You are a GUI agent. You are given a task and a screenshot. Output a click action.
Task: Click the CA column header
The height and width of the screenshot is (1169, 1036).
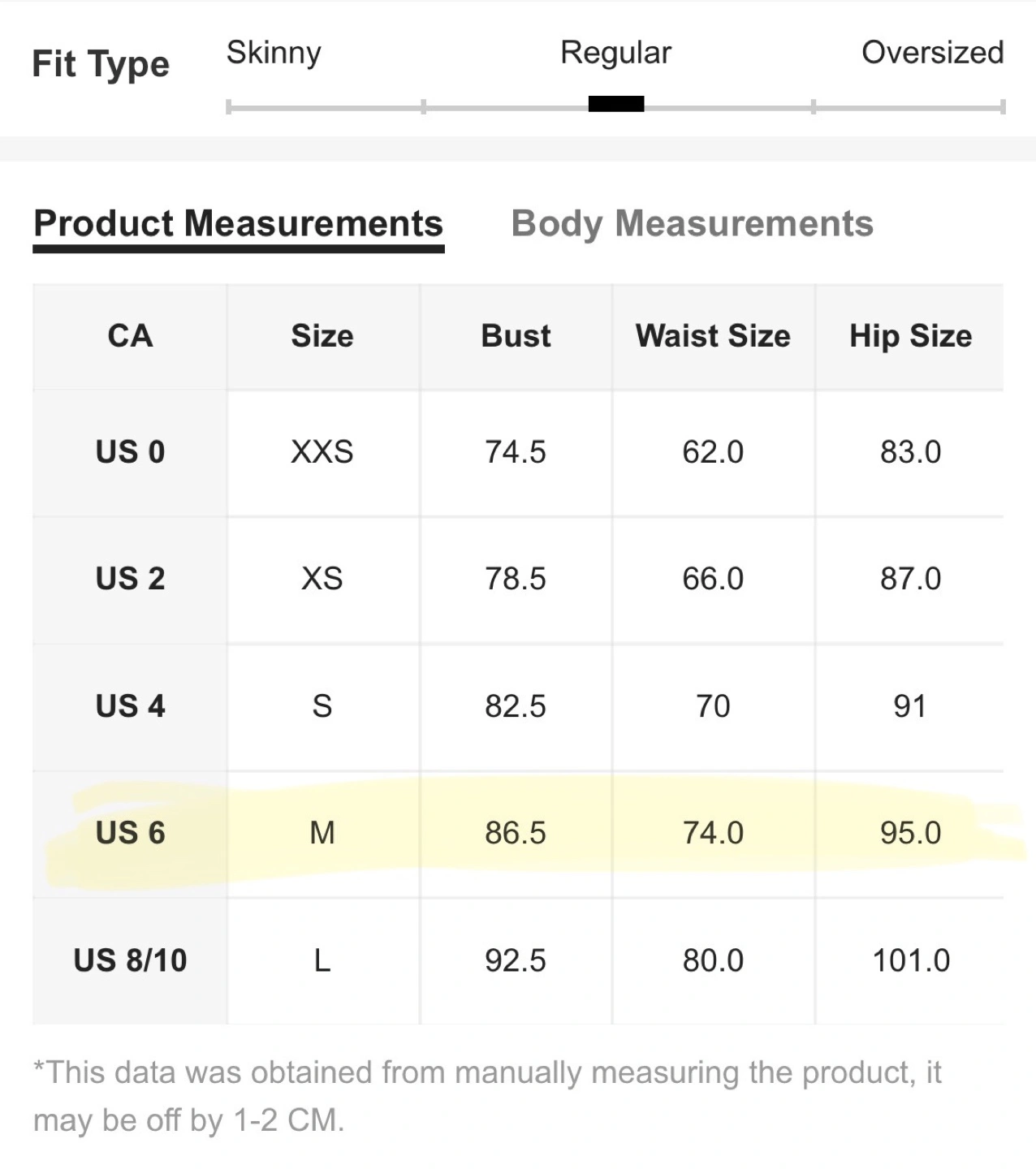pyautogui.click(x=130, y=336)
